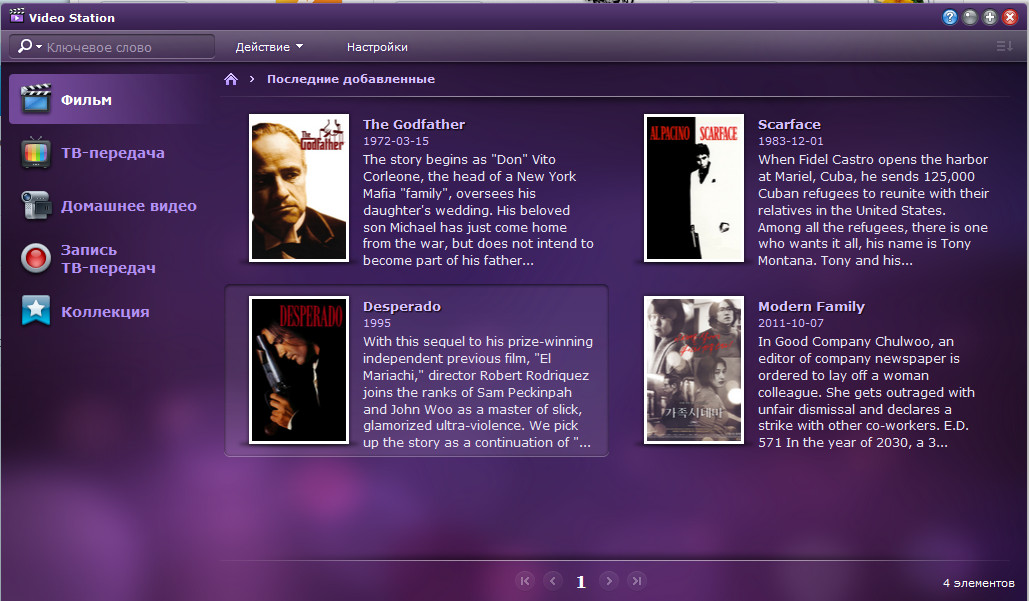Open Запись ТВ-передач record icon
The height and width of the screenshot is (601, 1029).
point(36,259)
